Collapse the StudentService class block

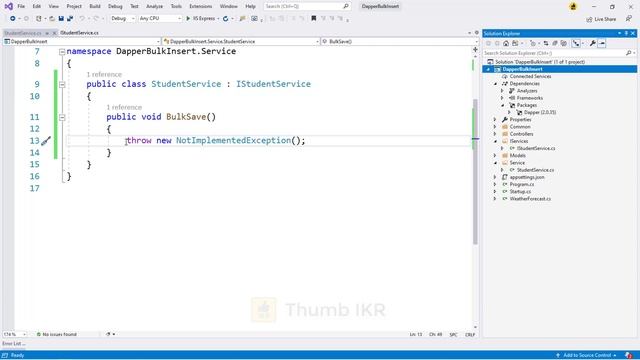[62, 84]
